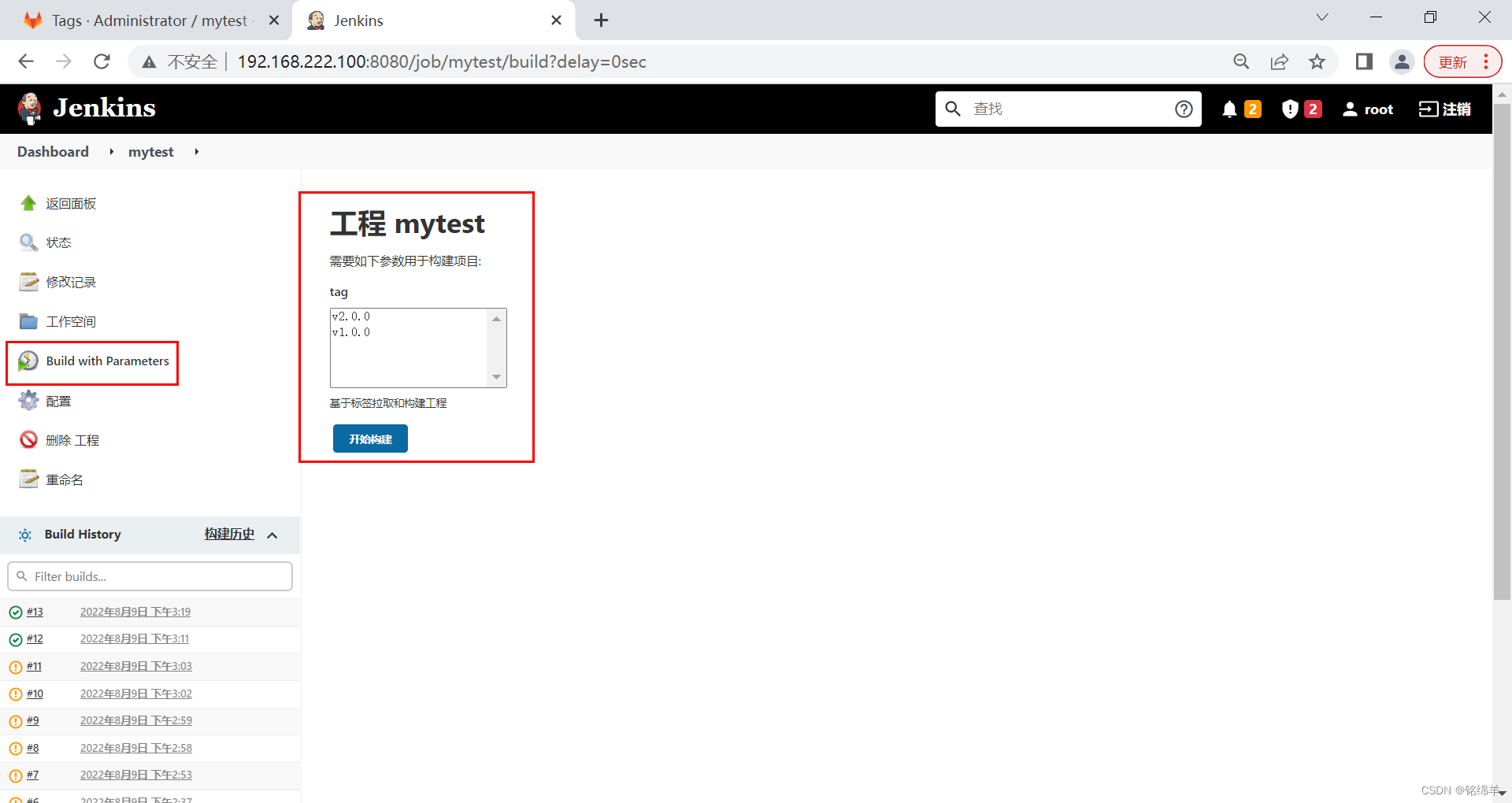The width and height of the screenshot is (1512, 803).
Task: Open build #7
Action: point(32,775)
